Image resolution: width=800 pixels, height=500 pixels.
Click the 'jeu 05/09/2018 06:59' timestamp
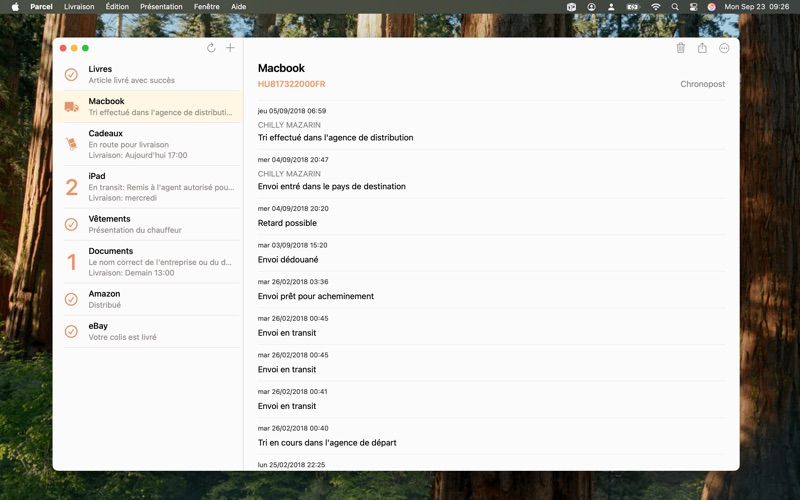click(x=292, y=111)
